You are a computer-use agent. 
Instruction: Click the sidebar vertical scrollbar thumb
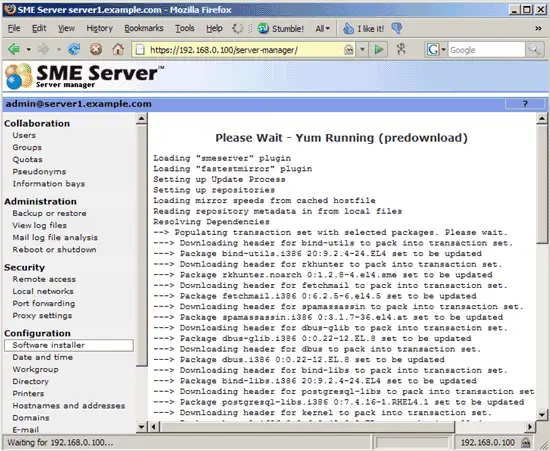click(141, 245)
